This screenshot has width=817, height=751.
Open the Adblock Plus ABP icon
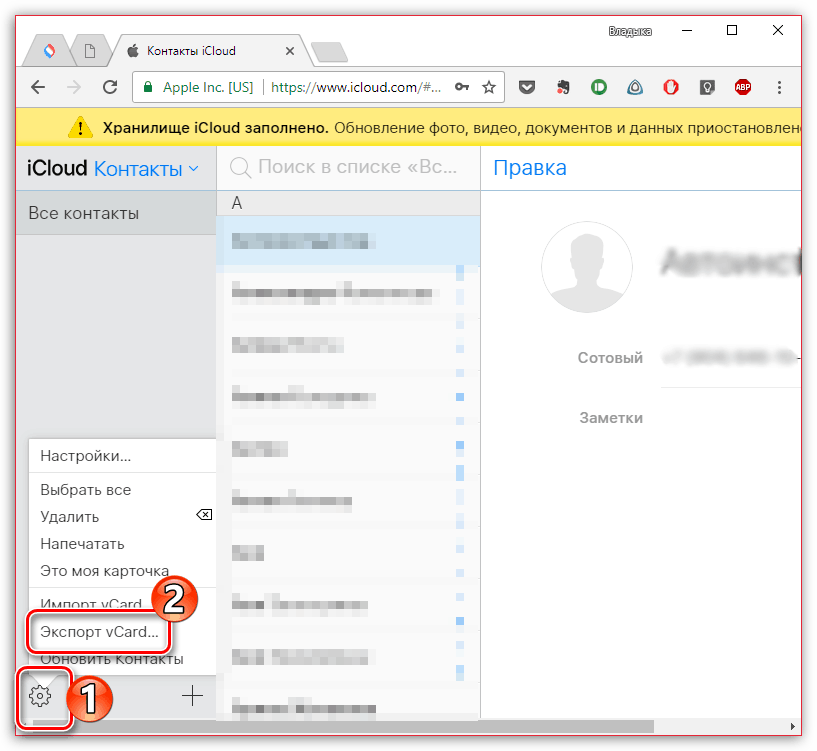pos(742,87)
